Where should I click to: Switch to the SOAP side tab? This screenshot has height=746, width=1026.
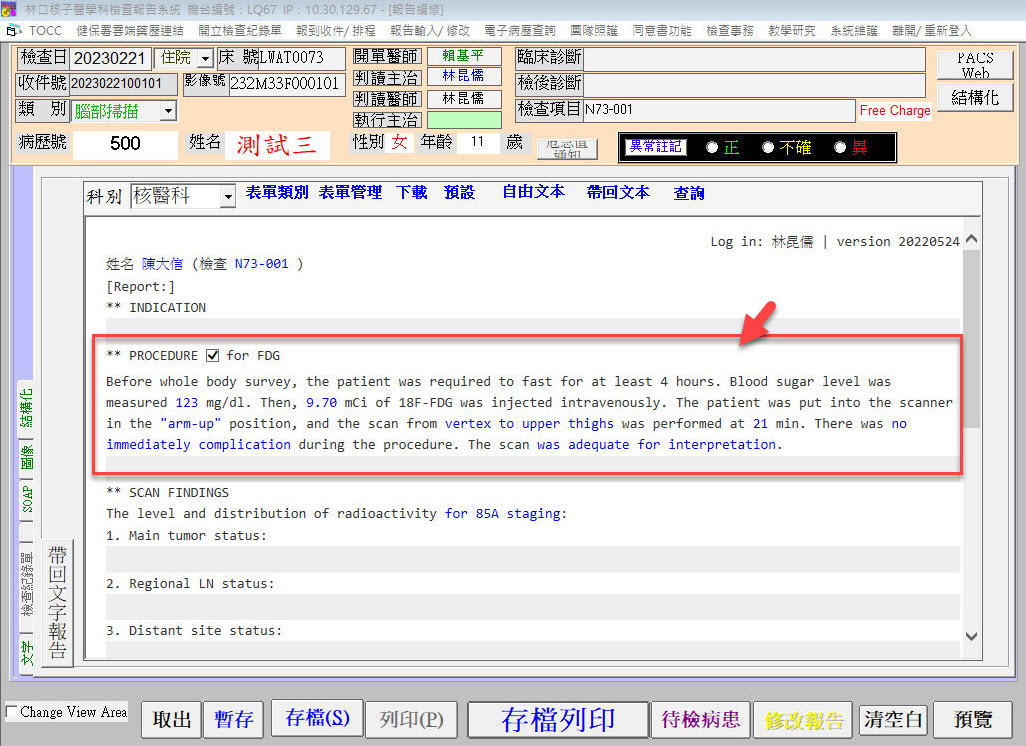27,499
